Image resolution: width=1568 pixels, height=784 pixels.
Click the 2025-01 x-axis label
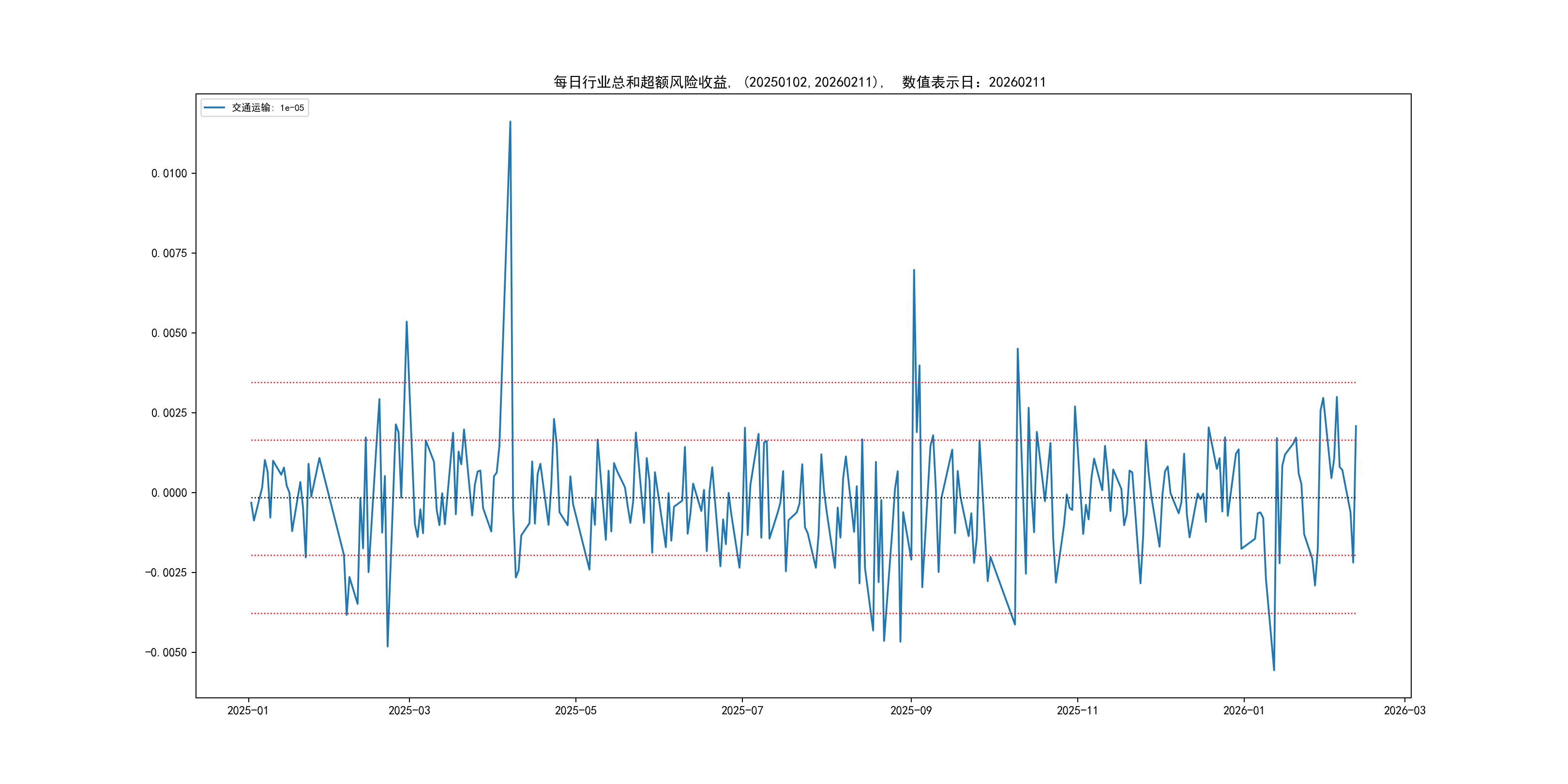point(248,710)
